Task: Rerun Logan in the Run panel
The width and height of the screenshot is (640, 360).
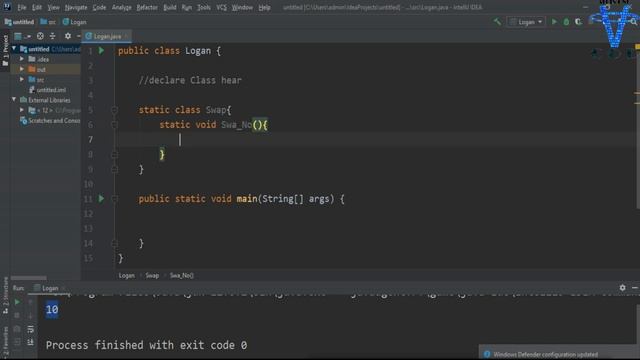Action: [x=17, y=302]
